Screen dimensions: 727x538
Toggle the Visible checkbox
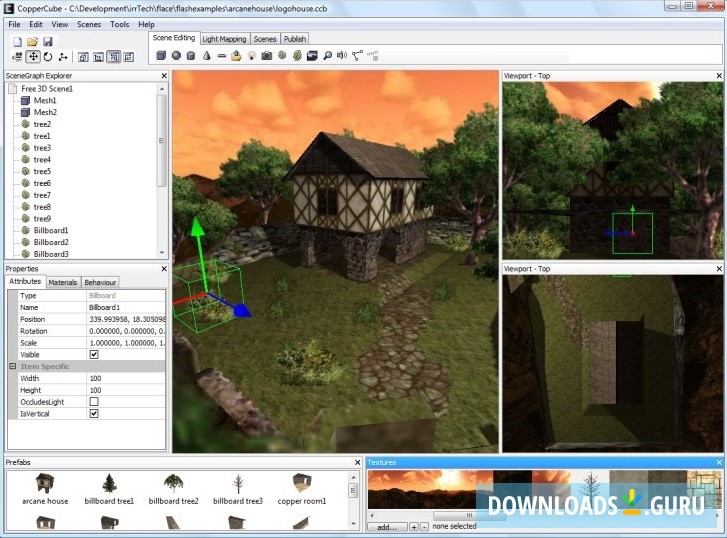click(x=94, y=354)
